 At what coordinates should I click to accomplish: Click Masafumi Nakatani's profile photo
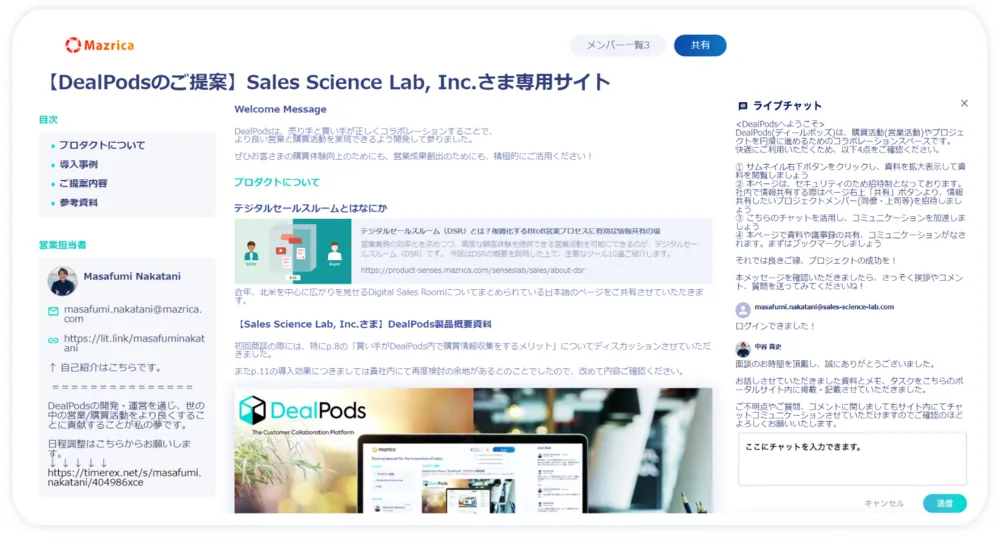point(62,281)
